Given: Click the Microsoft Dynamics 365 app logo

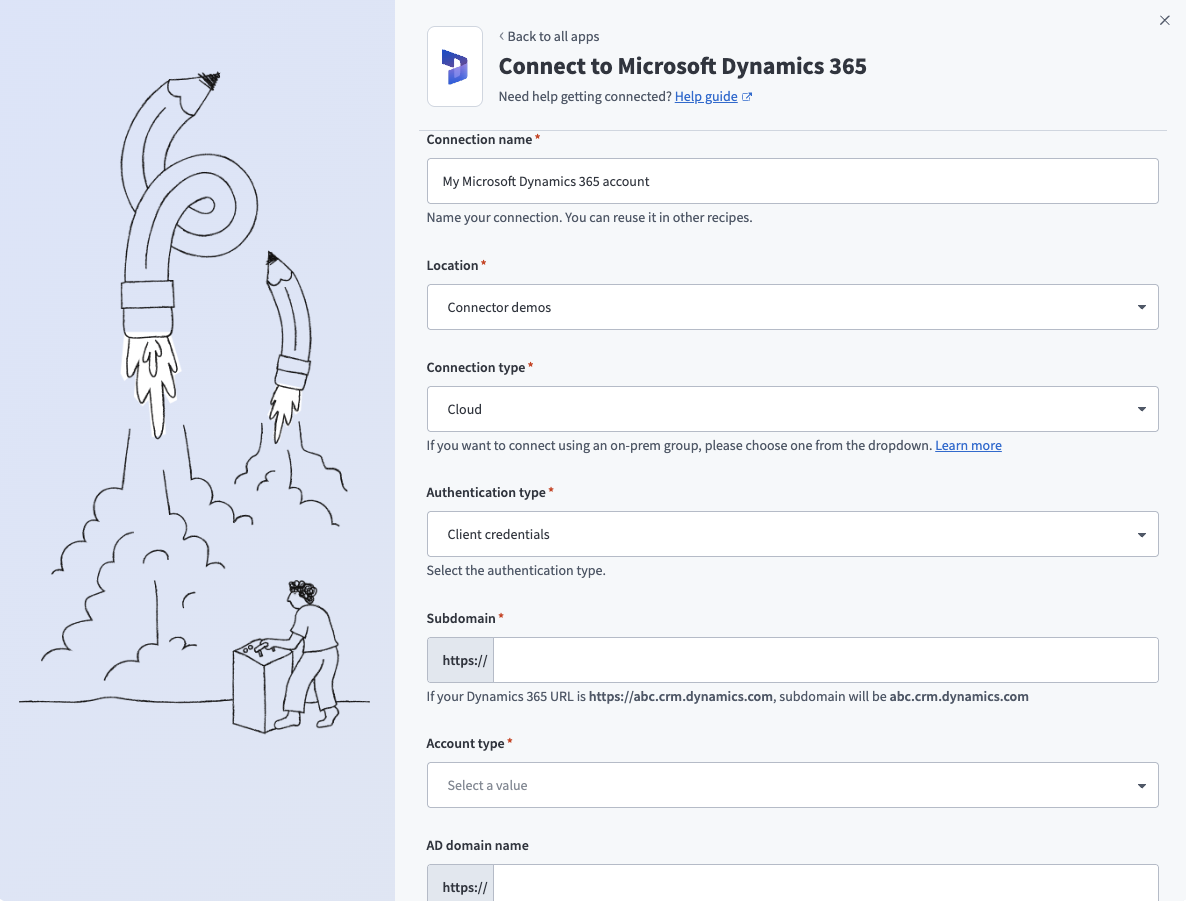Looking at the screenshot, I should [455, 65].
